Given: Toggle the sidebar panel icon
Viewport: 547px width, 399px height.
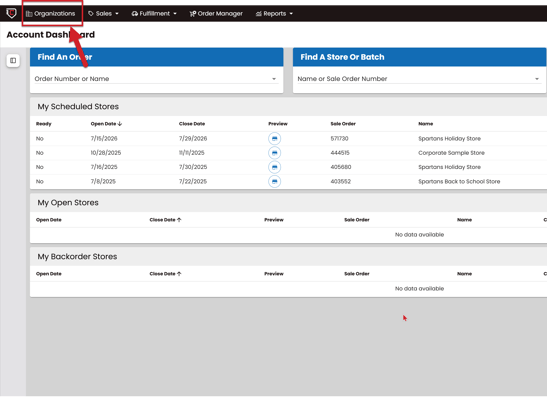Looking at the screenshot, I should pos(13,61).
